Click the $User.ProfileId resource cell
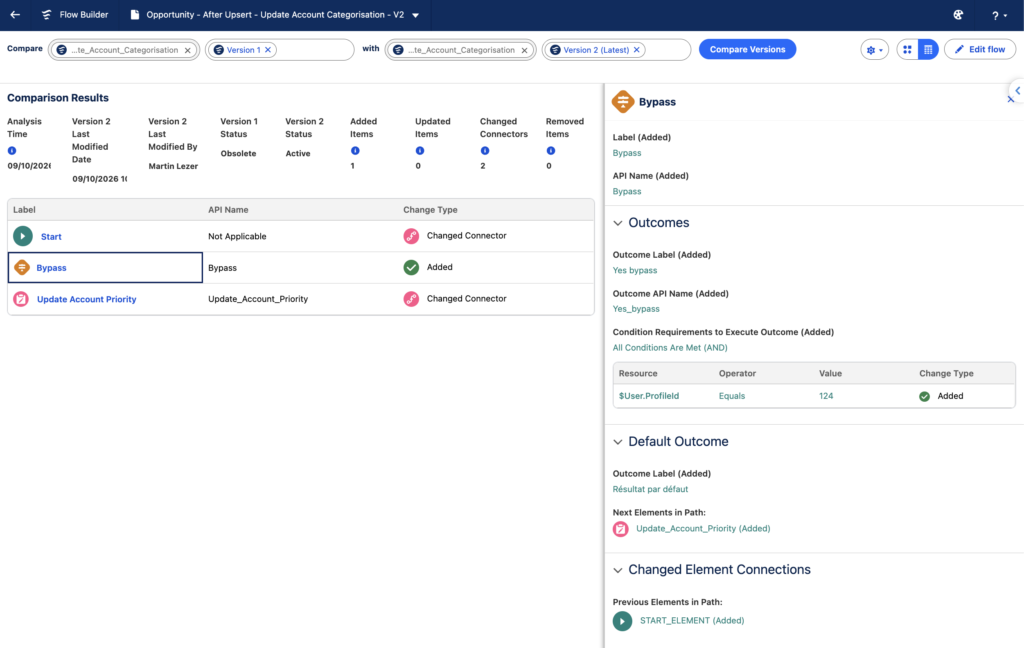Image resolution: width=1024 pixels, height=648 pixels. 649,396
